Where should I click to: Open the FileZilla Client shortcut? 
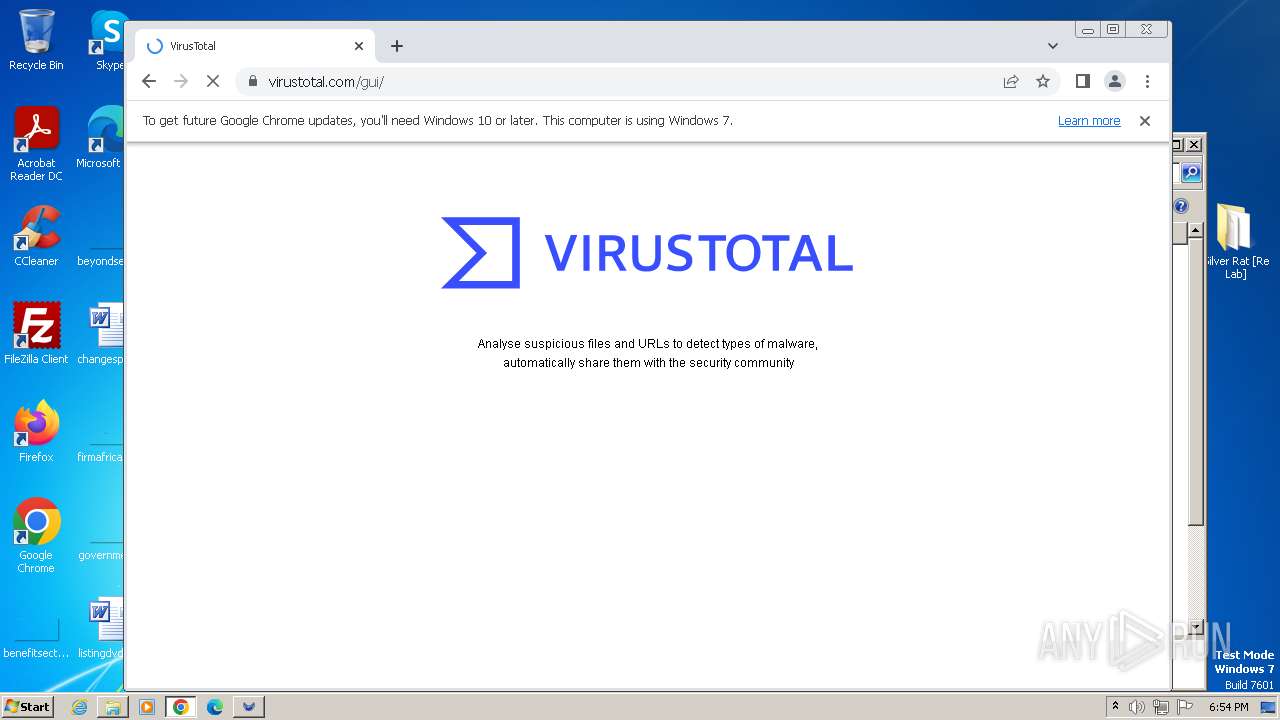36,334
